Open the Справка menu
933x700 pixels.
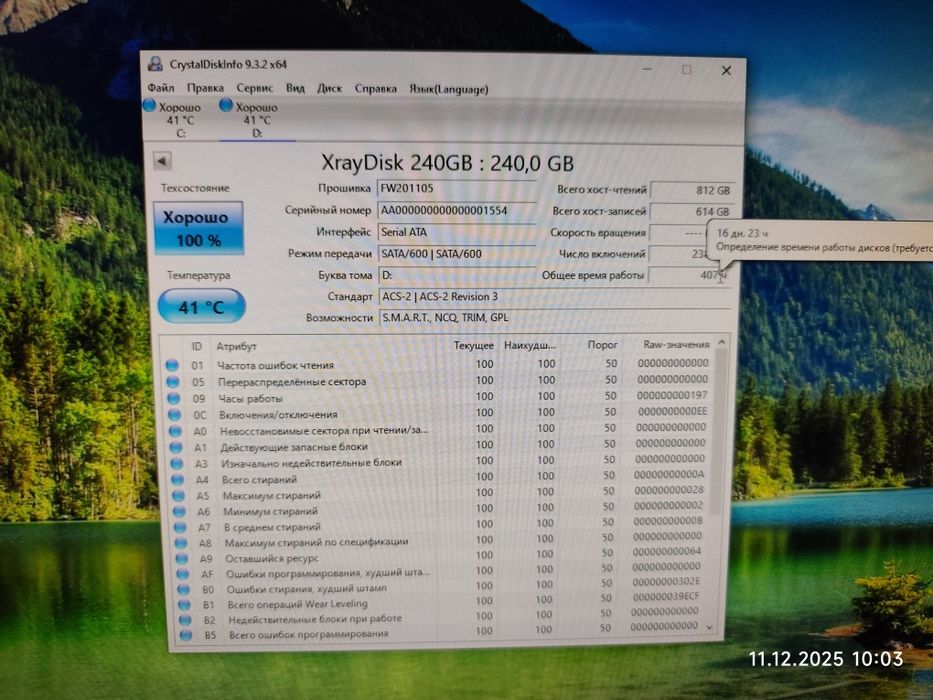(x=375, y=89)
